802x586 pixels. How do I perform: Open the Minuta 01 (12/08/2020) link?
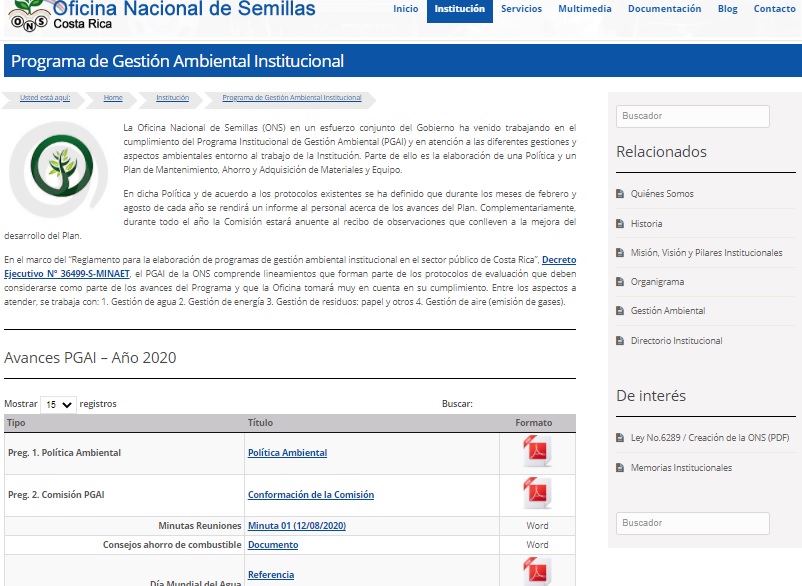[x=296, y=526]
